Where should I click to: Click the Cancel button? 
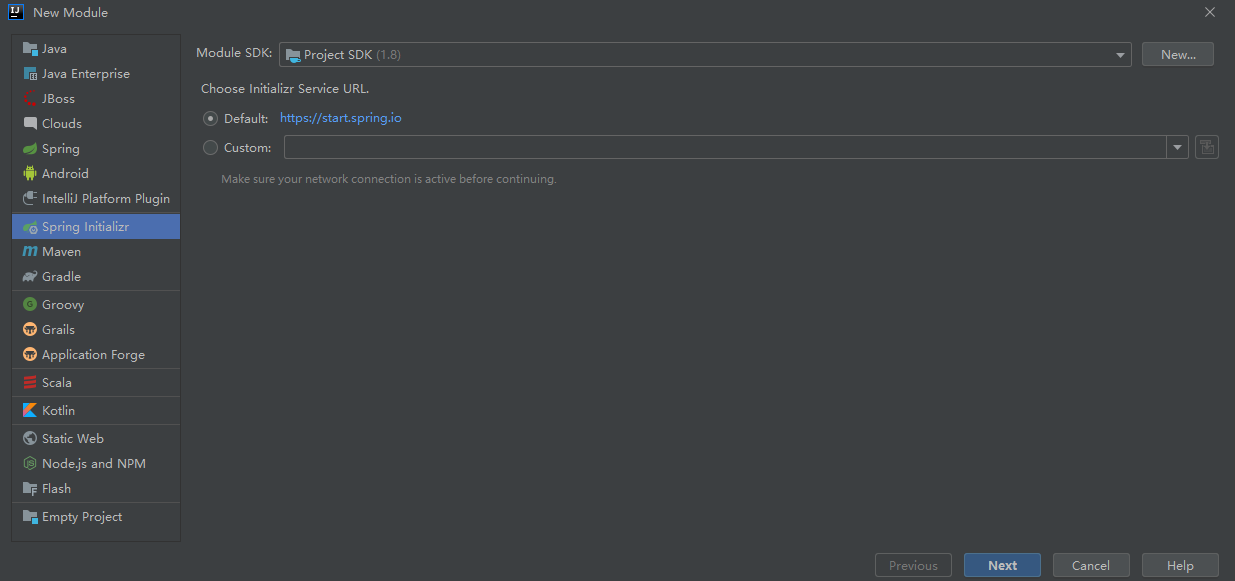1091,565
